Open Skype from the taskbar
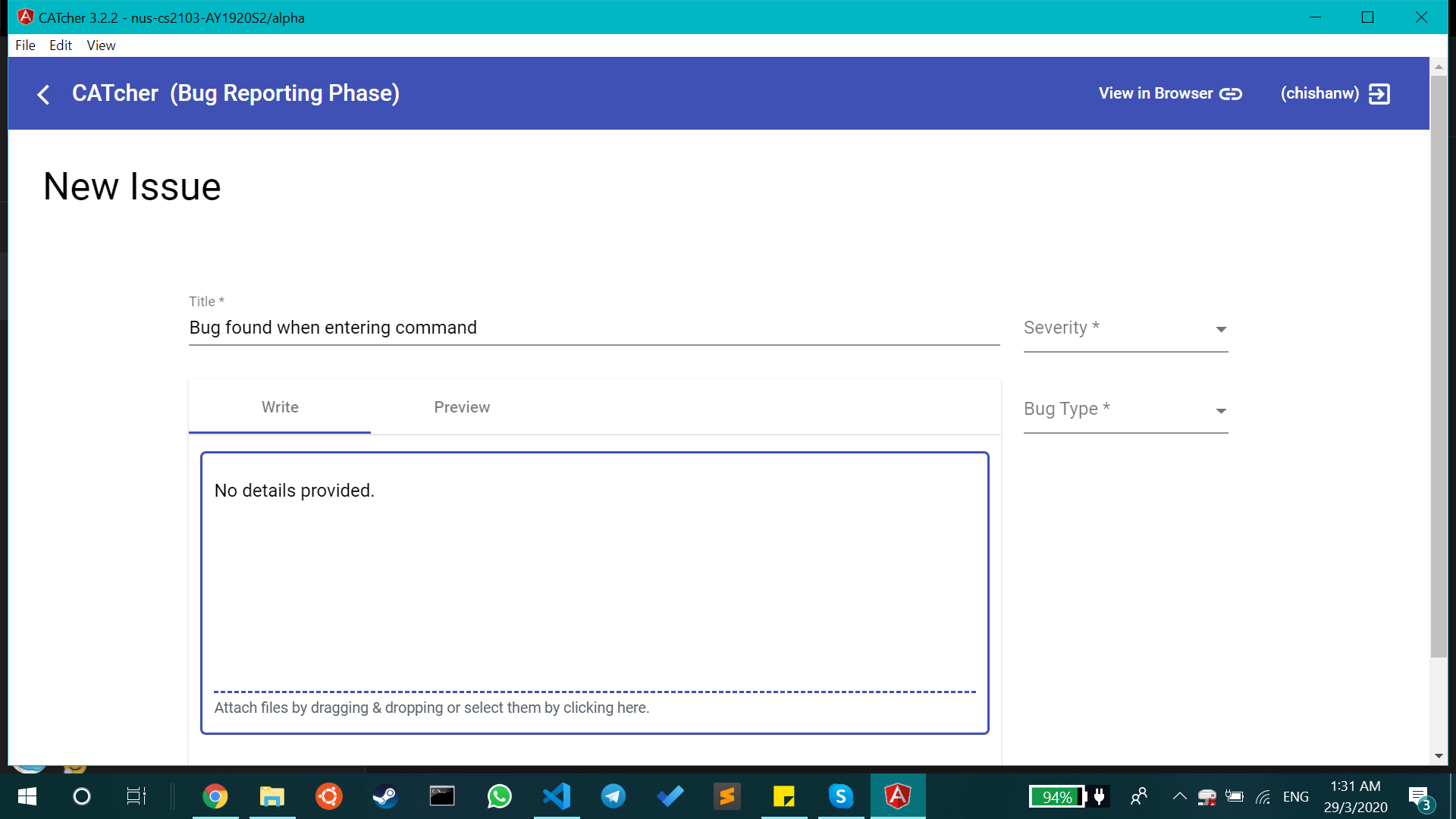1456x819 pixels. pyautogui.click(x=840, y=796)
